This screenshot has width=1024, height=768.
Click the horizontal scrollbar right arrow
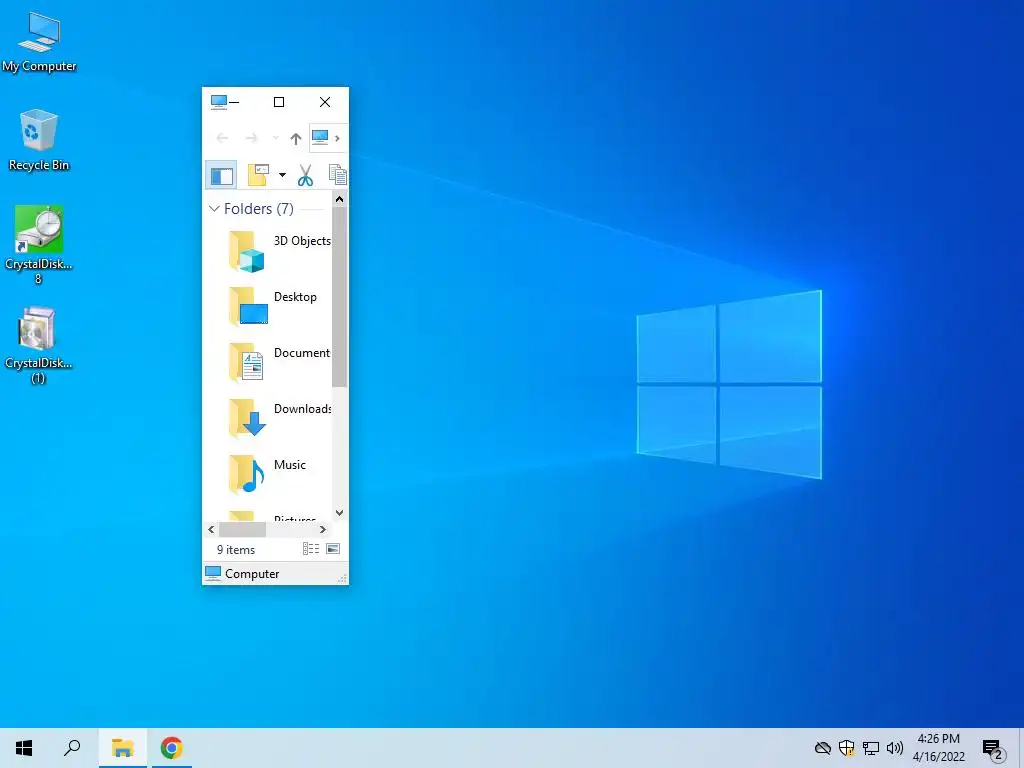323,530
